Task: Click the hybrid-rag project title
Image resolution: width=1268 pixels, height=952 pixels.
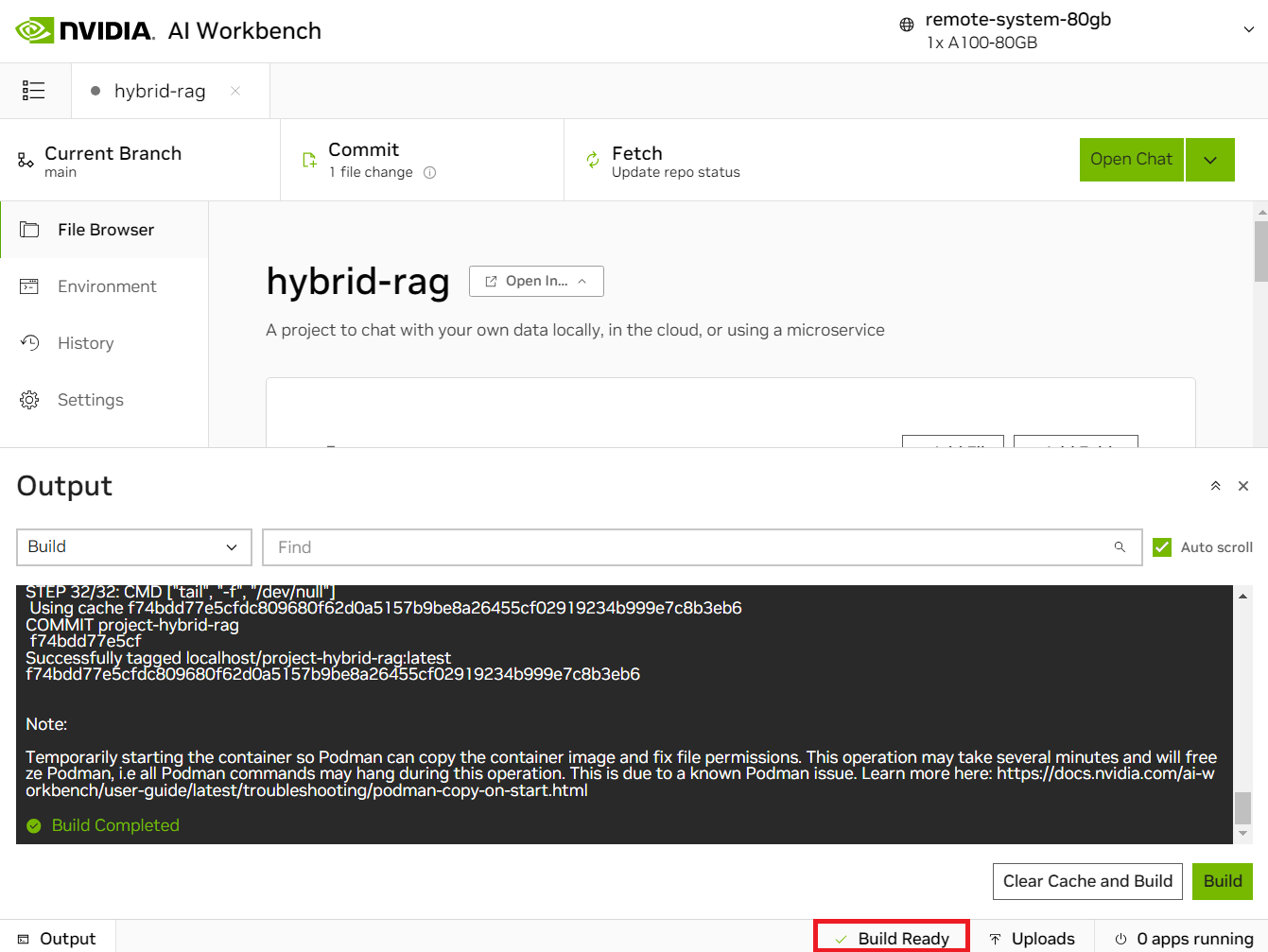Action: [357, 282]
